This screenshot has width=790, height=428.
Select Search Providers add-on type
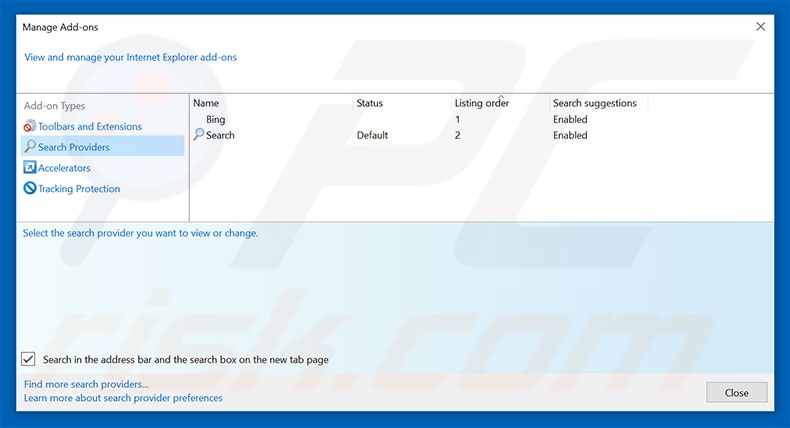click(x=103, y=147)
